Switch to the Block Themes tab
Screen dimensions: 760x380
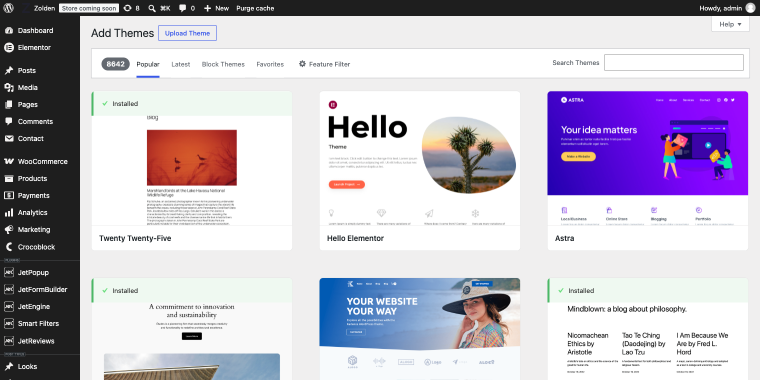[x=223, y=64]
